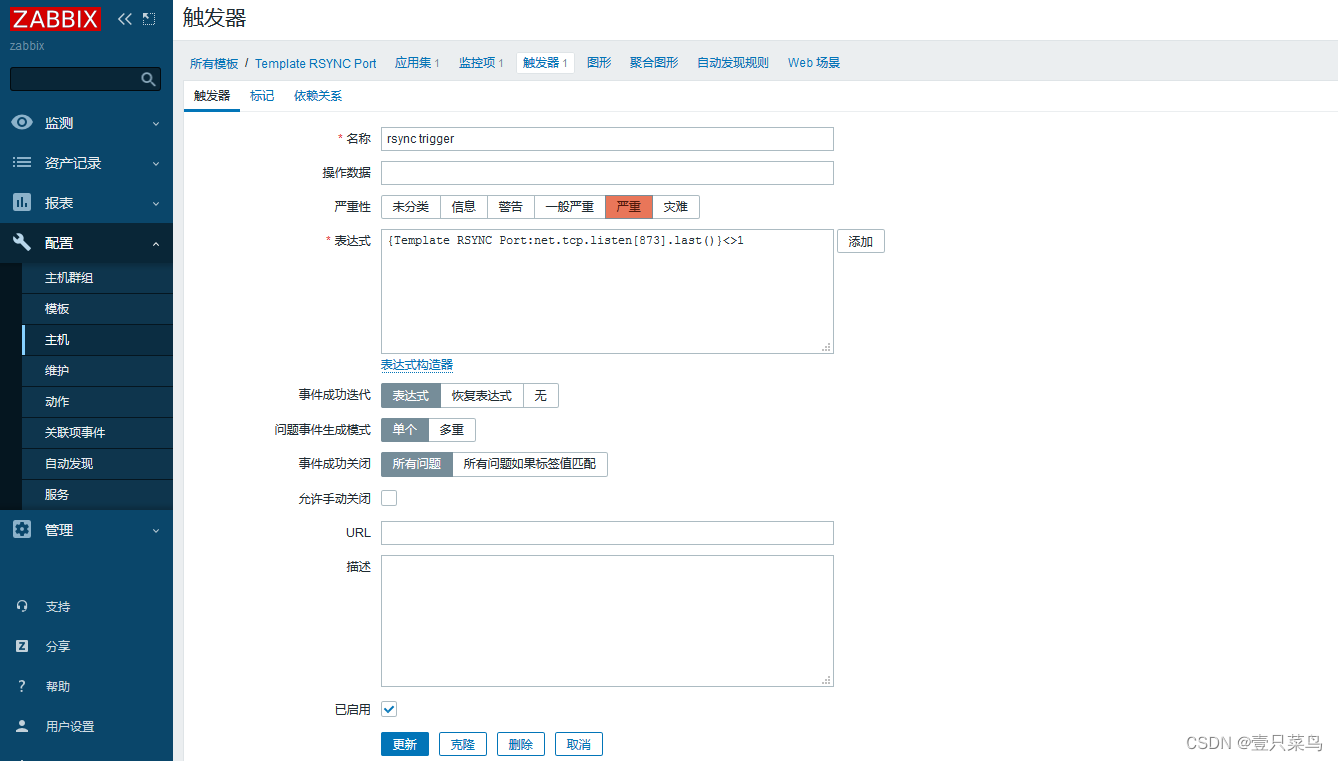Click the search magnifier icon
Screen dimensions: 1338x761
[148, 79]
